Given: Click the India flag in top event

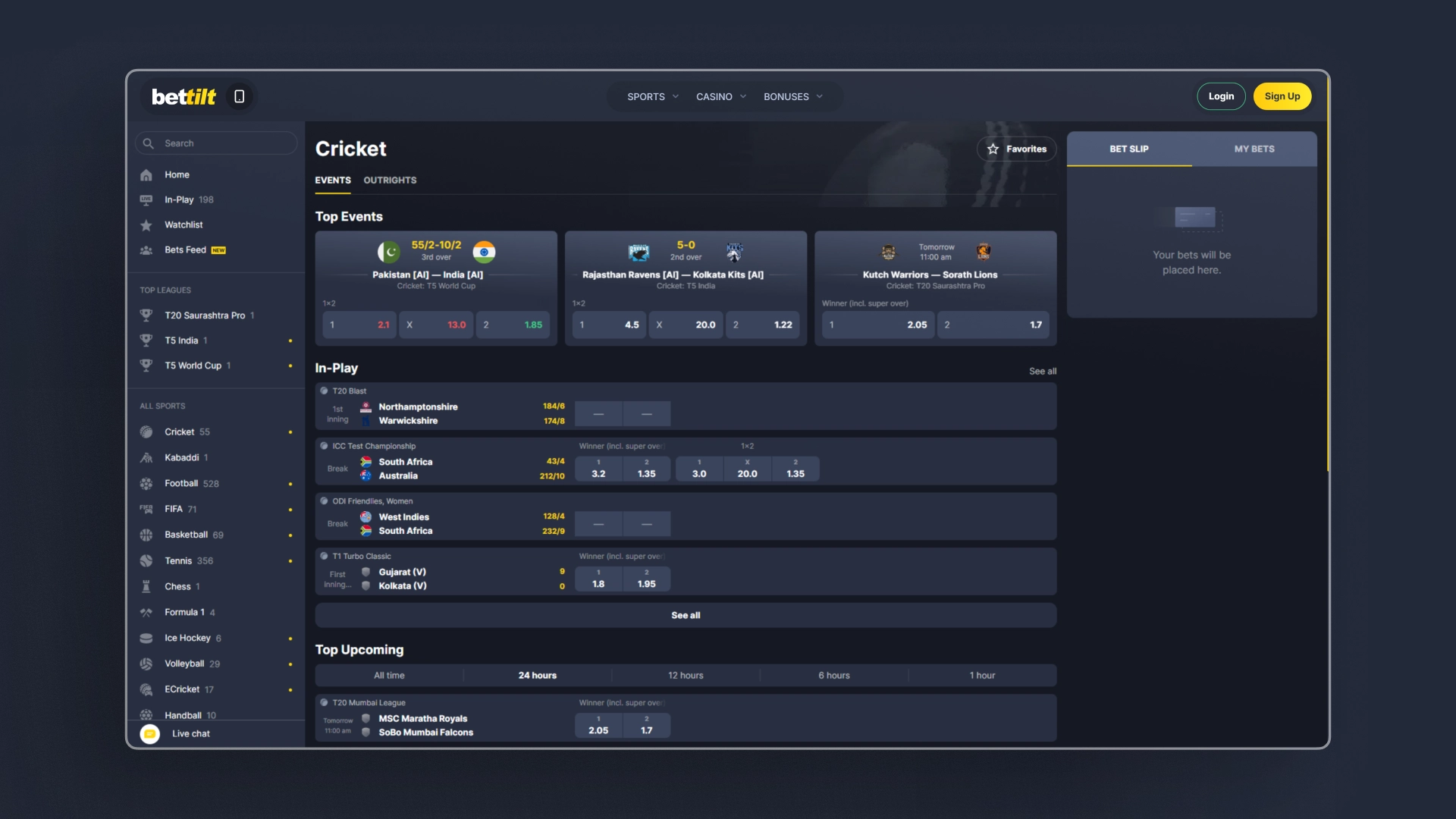Looking at the screenshot, I should point(484,252).
